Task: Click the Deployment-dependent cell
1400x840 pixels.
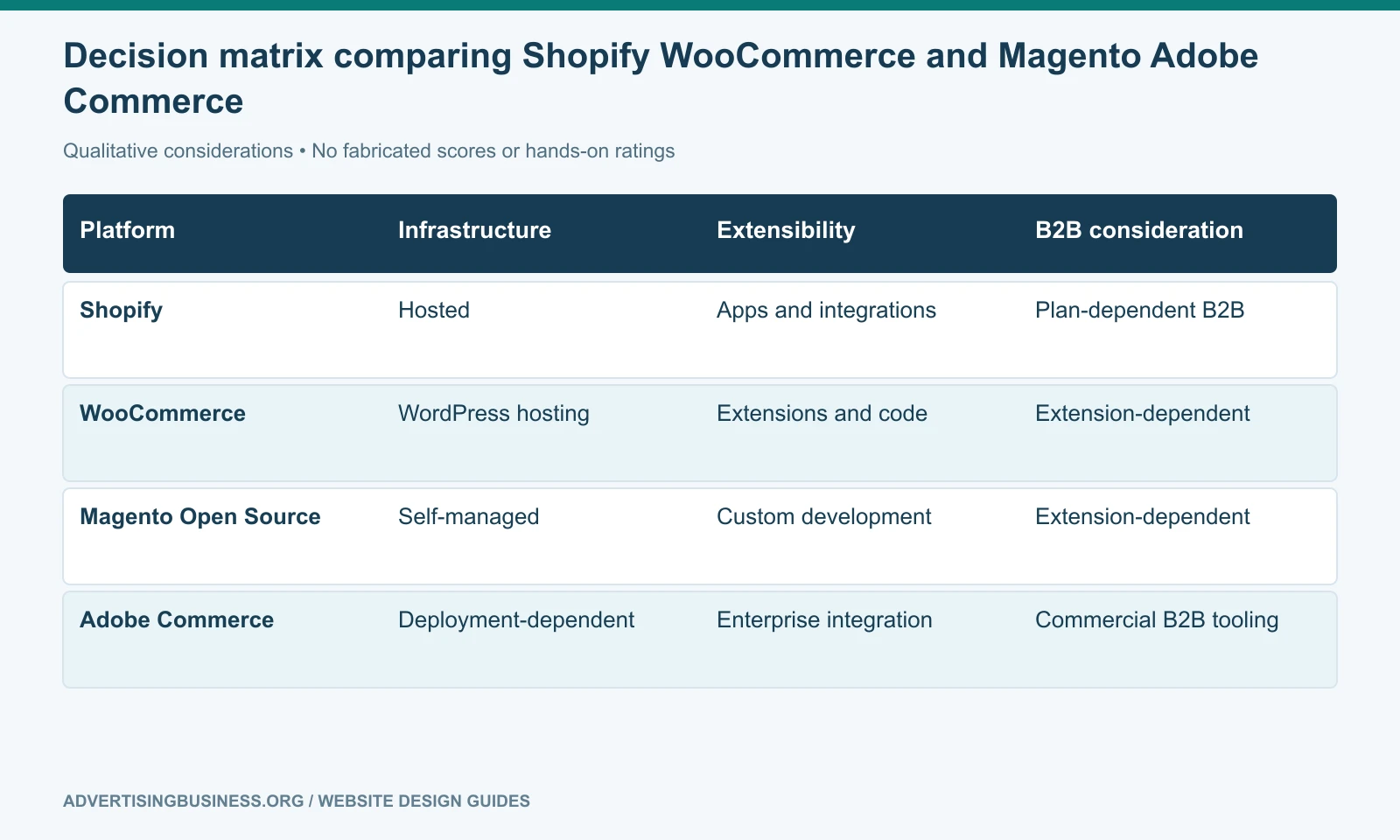Action: (x=516, y=620)
